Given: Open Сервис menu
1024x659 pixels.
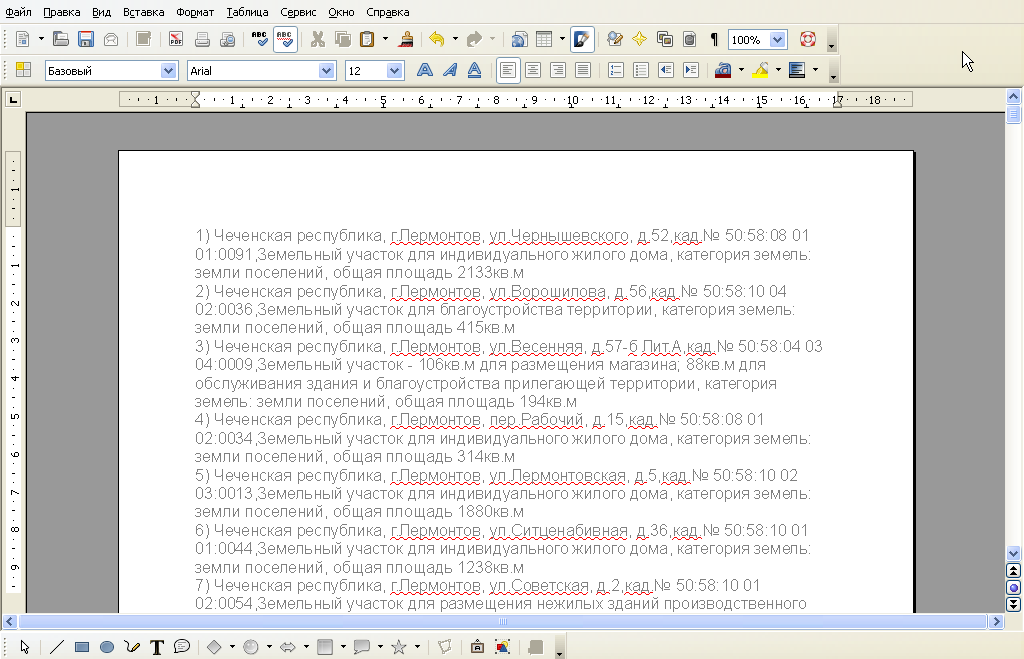Looking at the screenshot, I should click(x=298, y=12).
